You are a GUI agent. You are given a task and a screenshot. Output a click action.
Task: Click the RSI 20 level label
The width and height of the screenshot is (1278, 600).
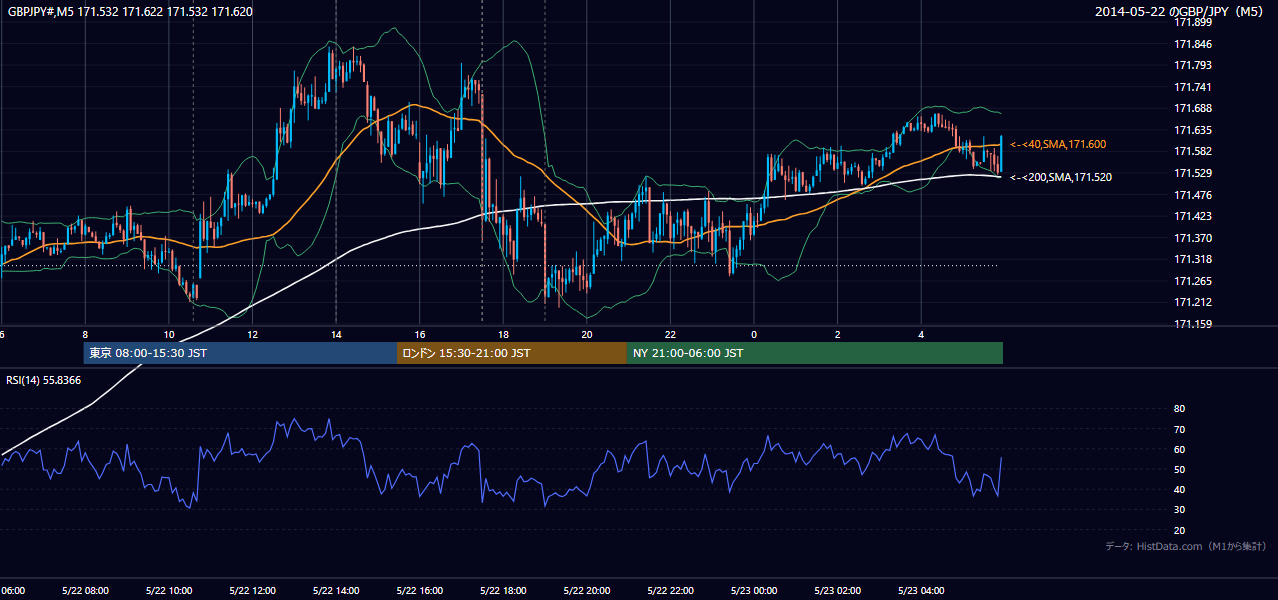point(1179,530)
